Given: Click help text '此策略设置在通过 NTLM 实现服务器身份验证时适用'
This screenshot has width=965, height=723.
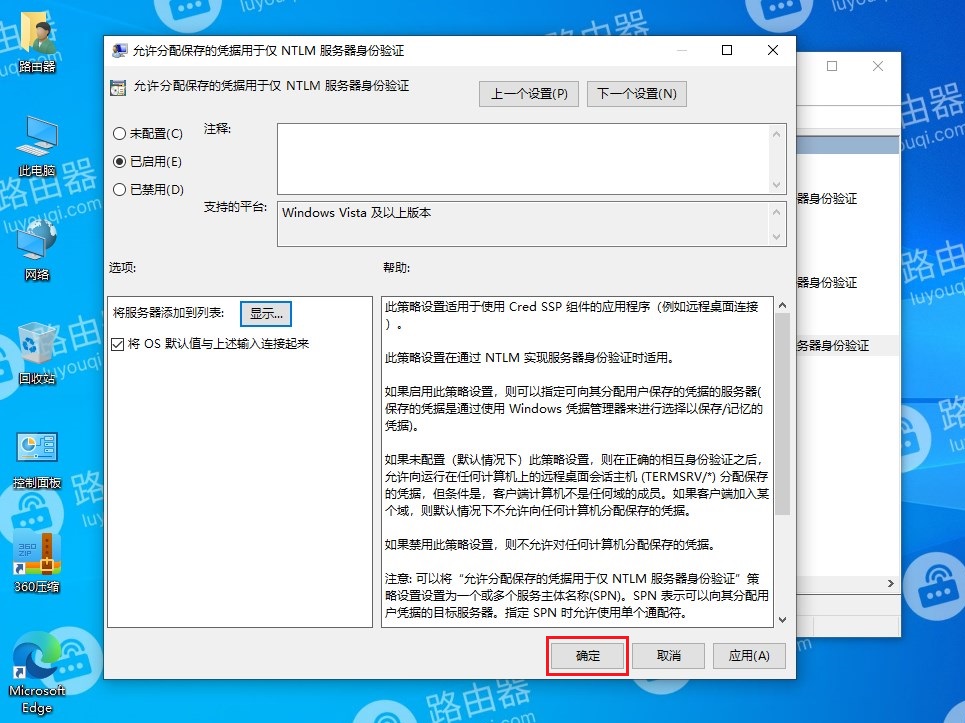Looking at the screenshot, I should click(529, 358).
